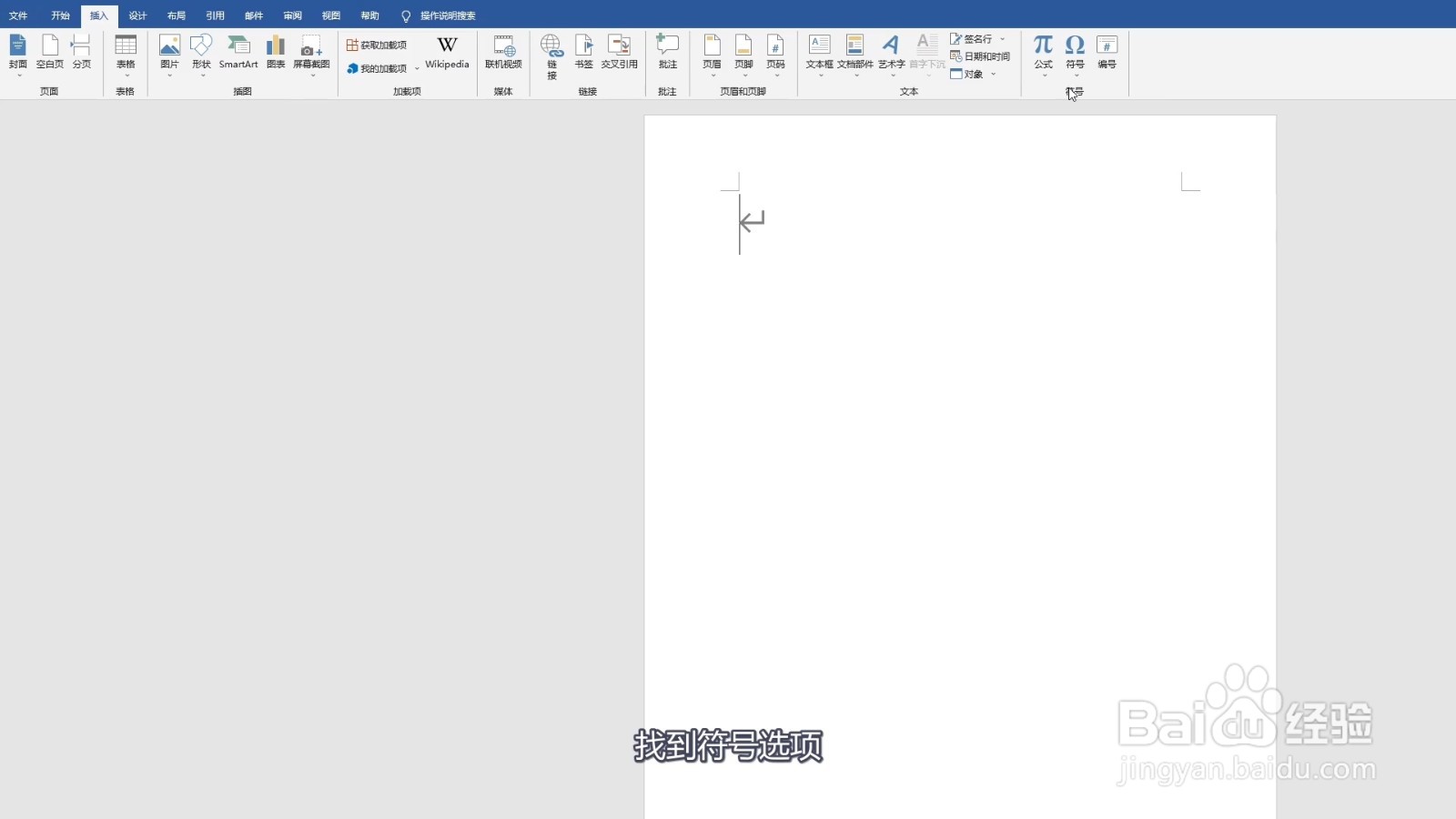This screenshot has width=1456, height=819.
Task: Open the Table (表格) insert tool
Action: tap(126, 55)
